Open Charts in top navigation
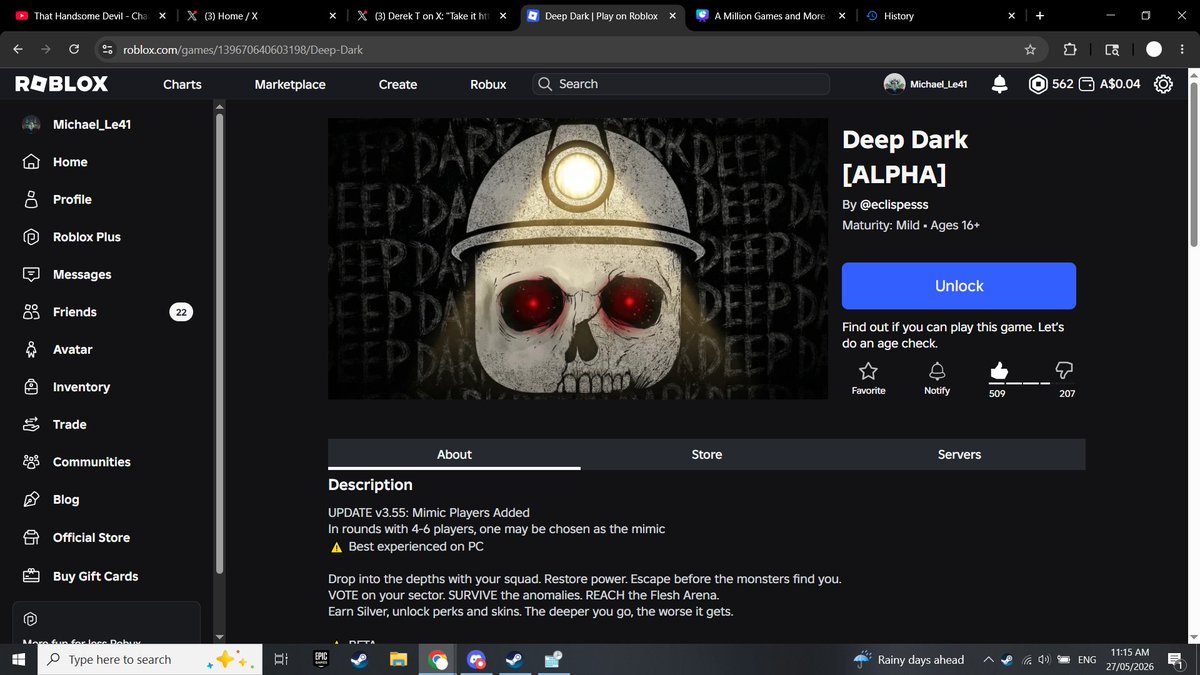Image resolution: width=1200 pixels, height=675 pixels. pos(182,84)
